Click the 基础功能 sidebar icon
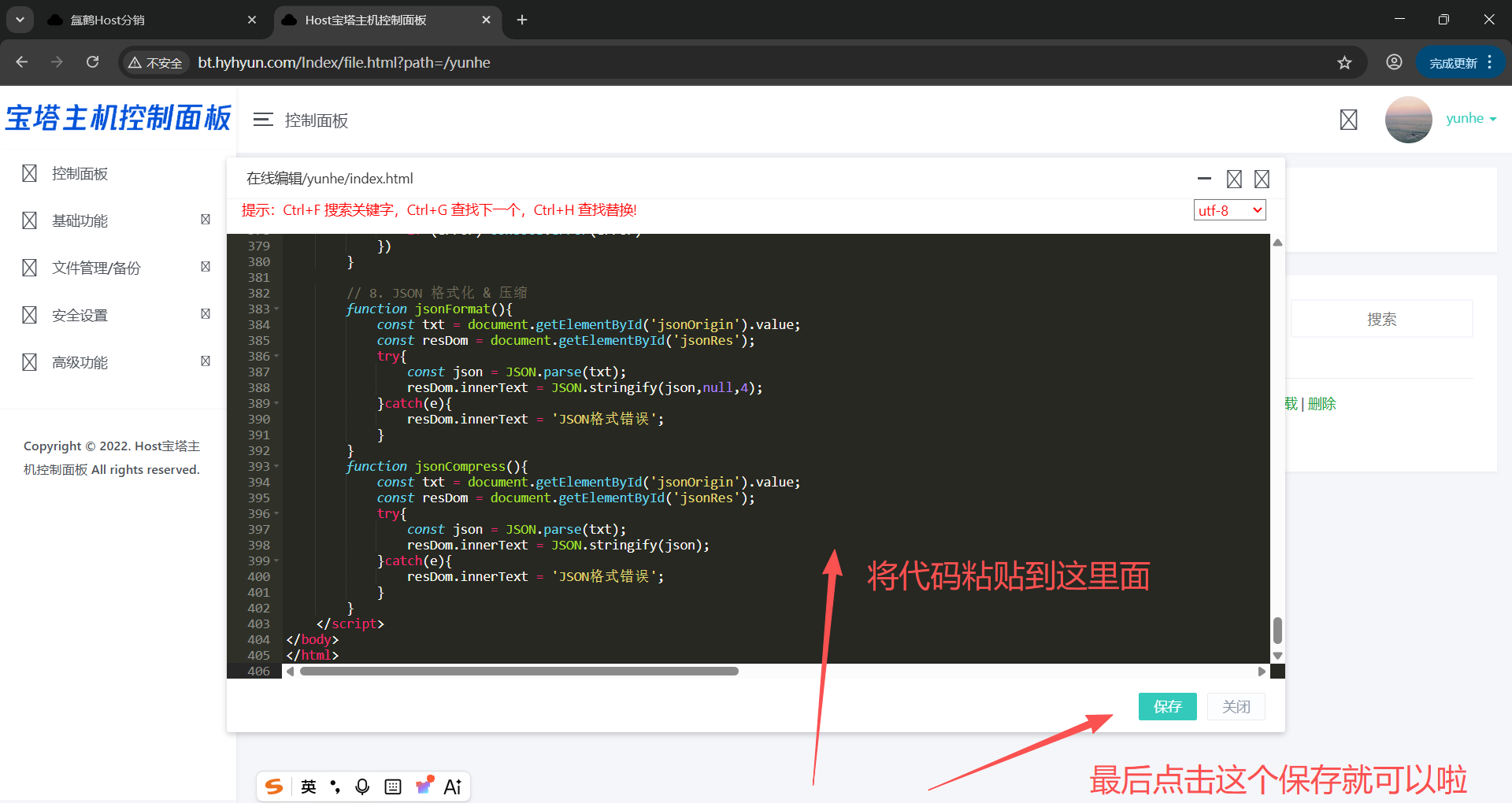This screenshot has width=1512, height=803. pyautogui.click(x=29, y=220)
